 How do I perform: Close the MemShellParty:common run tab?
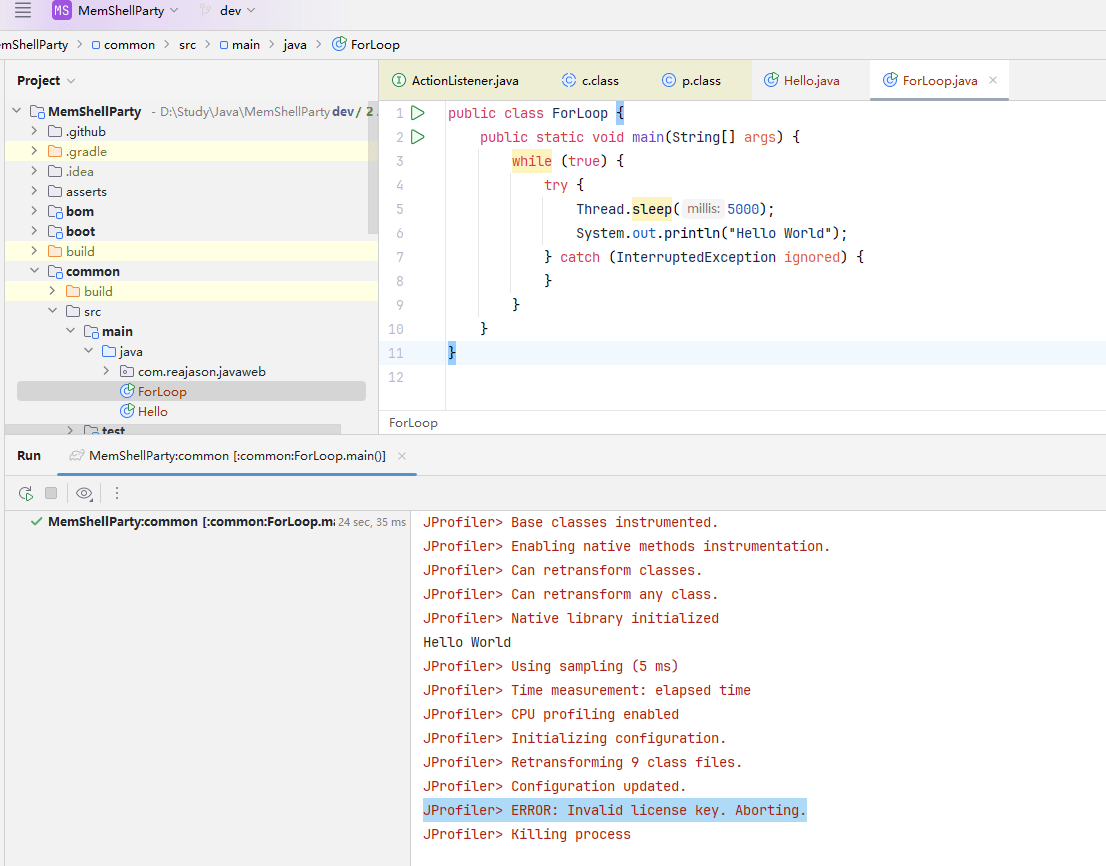coord(402,456)
